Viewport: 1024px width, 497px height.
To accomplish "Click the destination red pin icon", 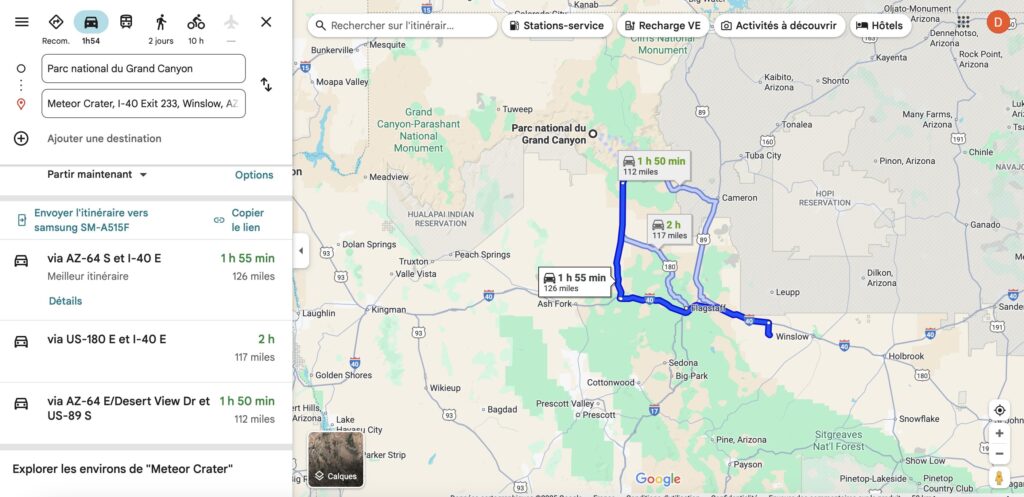I will pos(21,104).
